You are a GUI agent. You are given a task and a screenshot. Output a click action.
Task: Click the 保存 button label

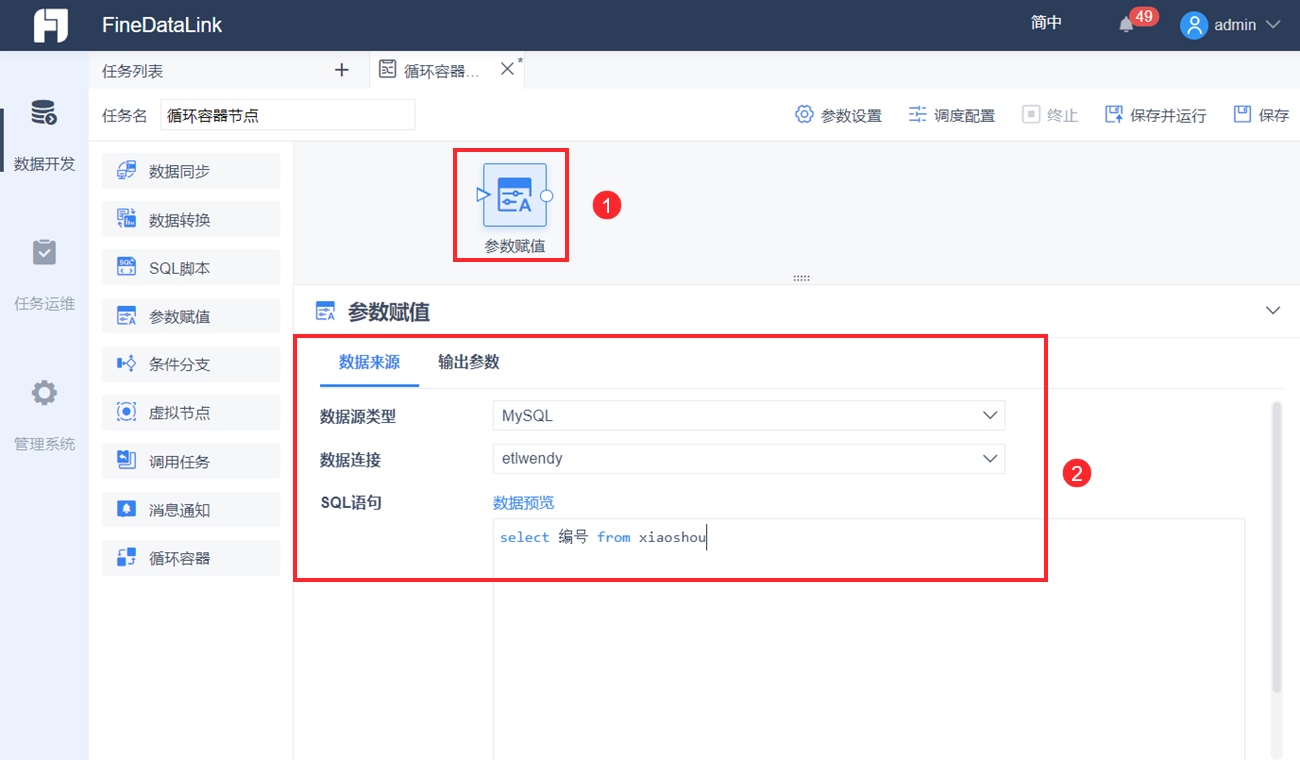tap(1274, 116)
